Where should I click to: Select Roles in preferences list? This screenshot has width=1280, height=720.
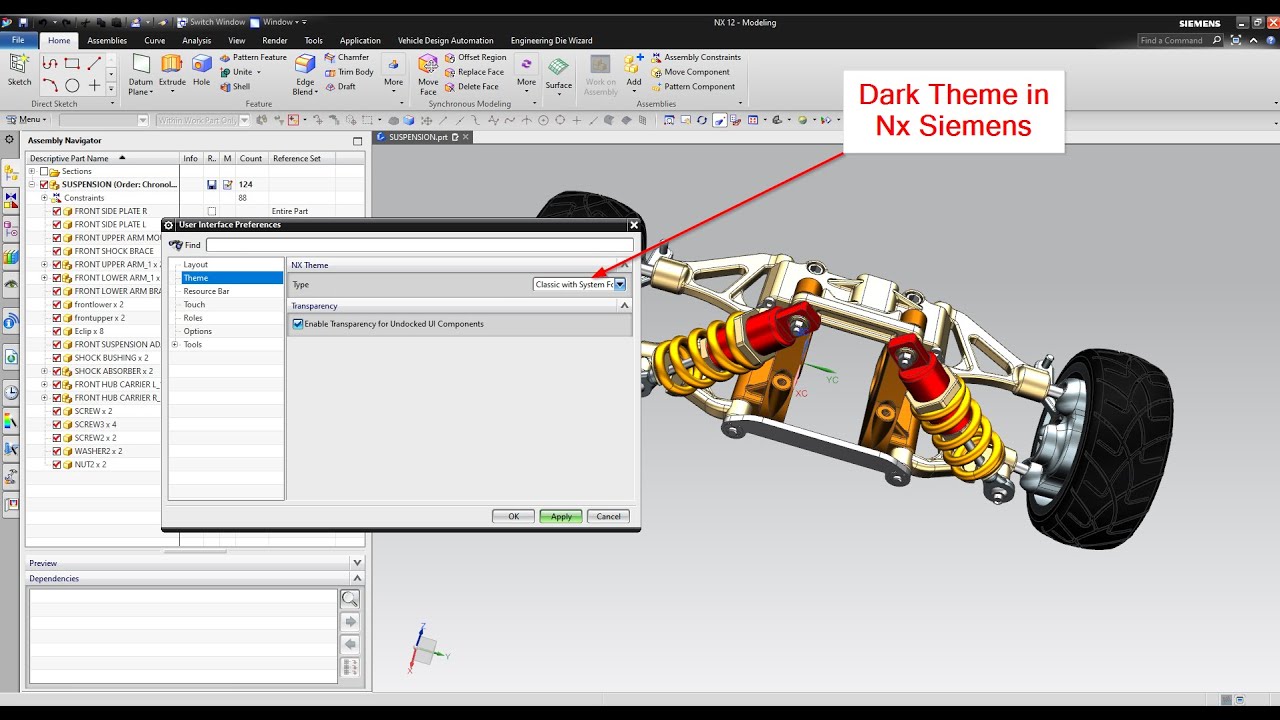coord(193,318)
